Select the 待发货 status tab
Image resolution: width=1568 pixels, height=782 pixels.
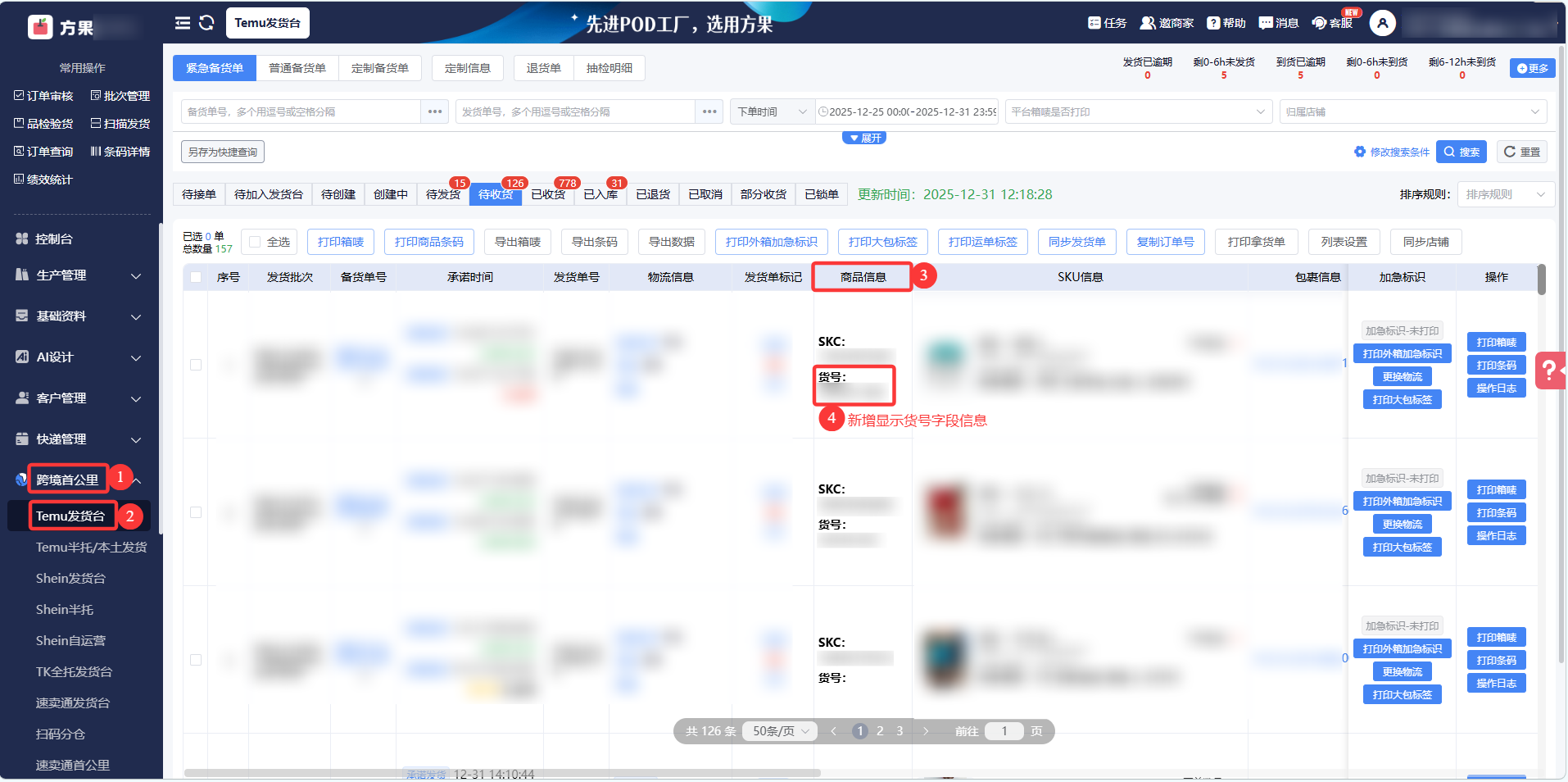pyautogui.click(x=443, y=194)
